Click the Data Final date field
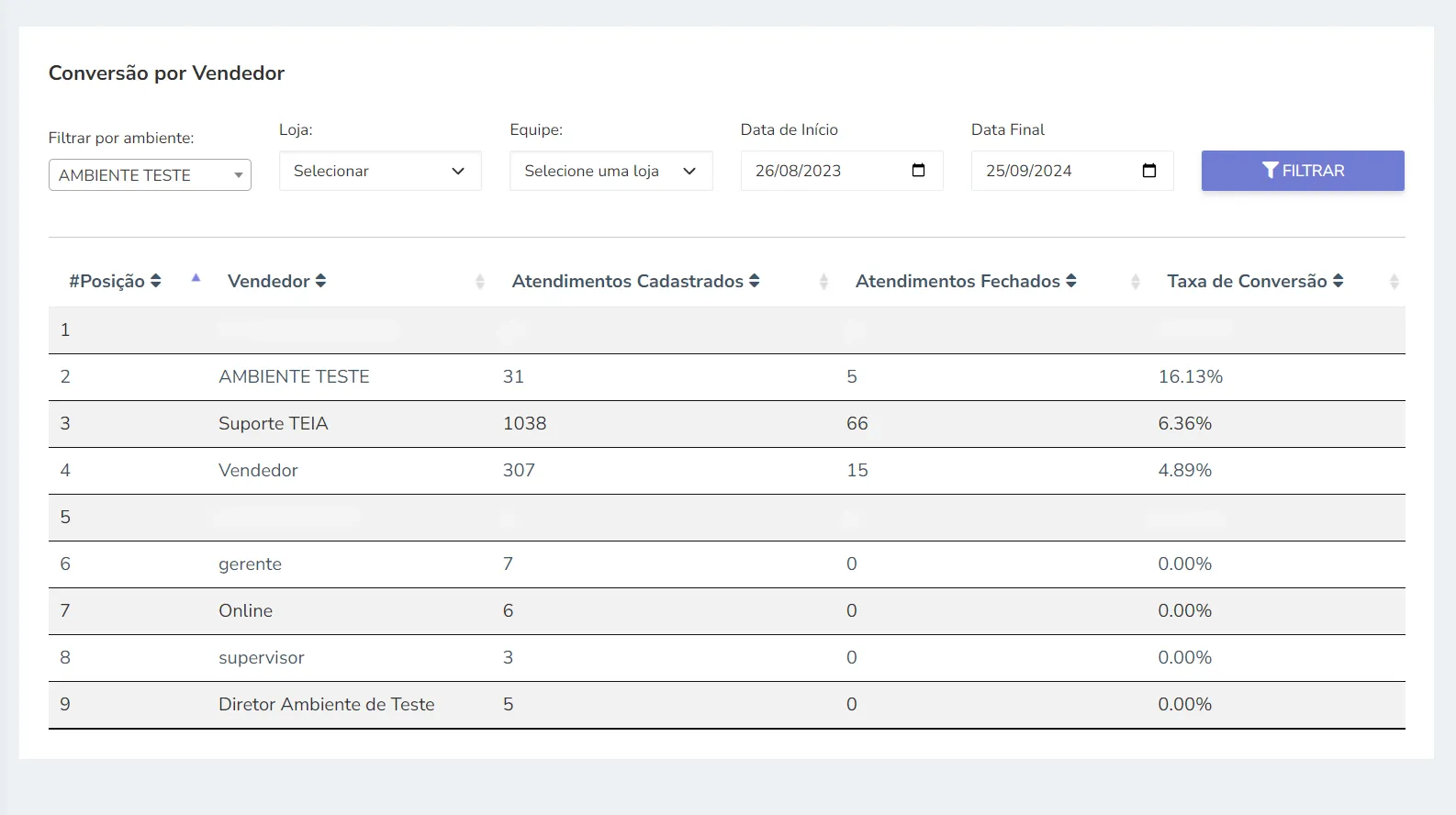 click(1072, 171)
